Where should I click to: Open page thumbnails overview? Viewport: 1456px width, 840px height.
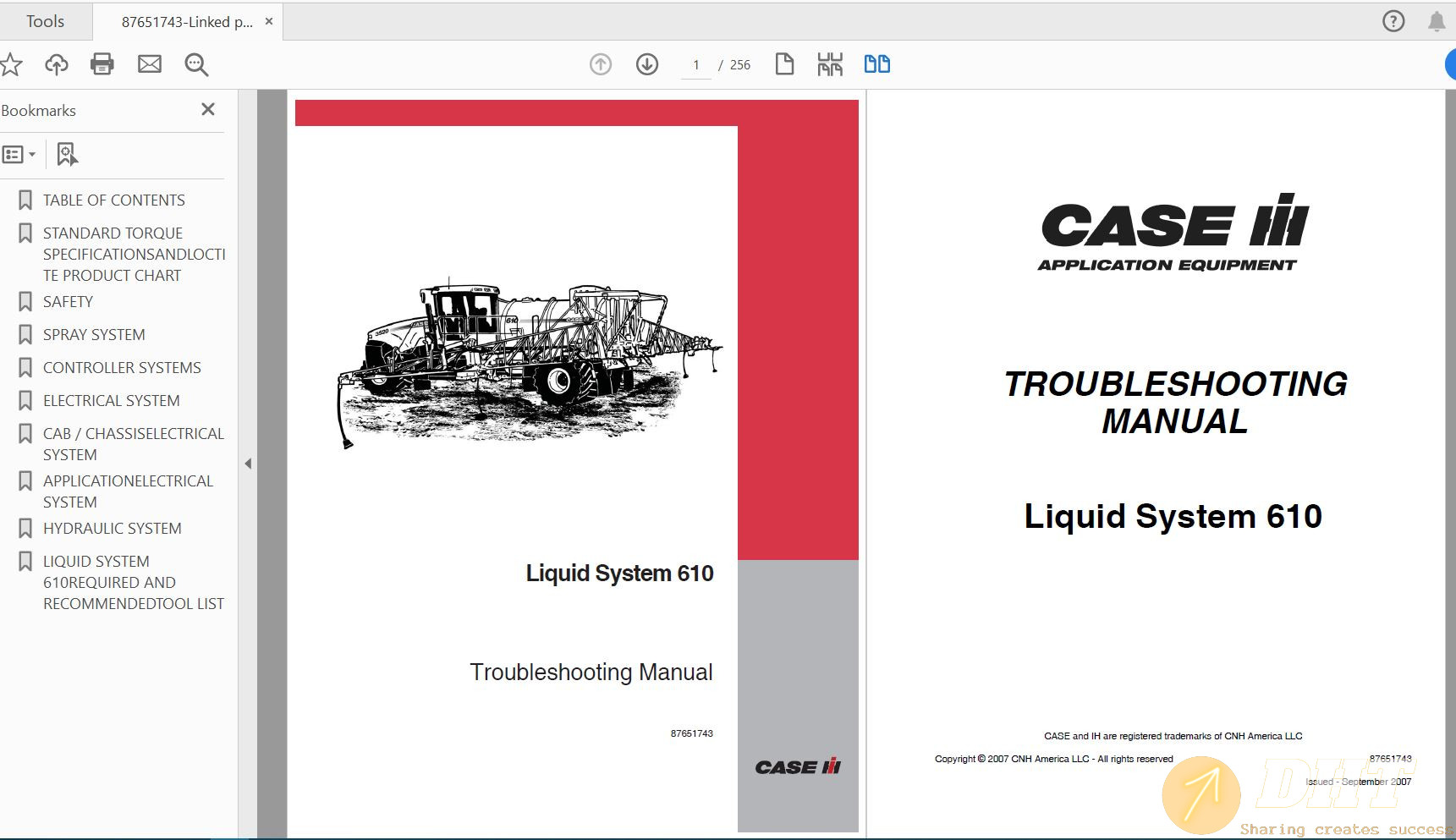(830, 63)
